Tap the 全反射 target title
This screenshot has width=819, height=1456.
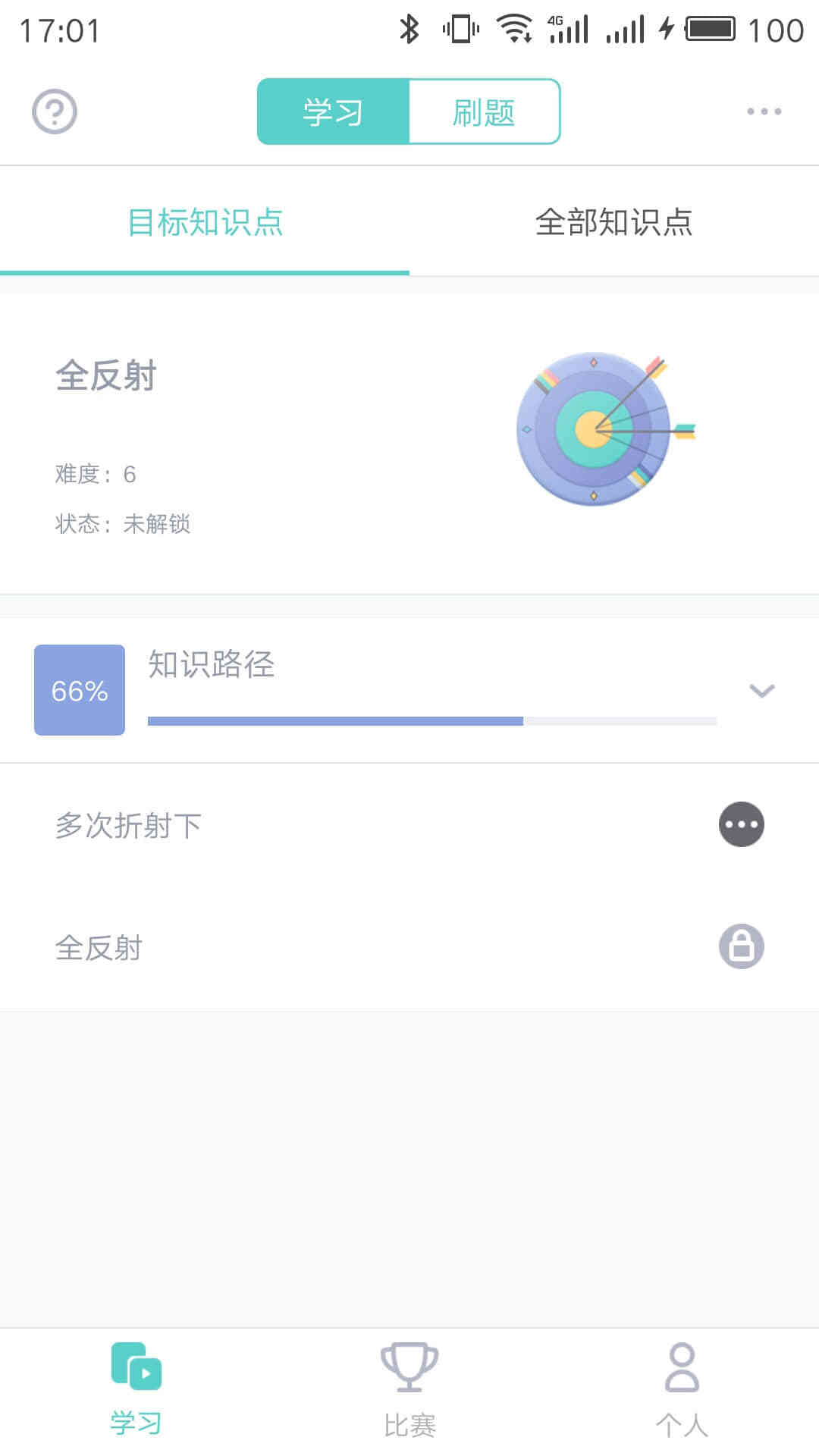click(106, 375)
